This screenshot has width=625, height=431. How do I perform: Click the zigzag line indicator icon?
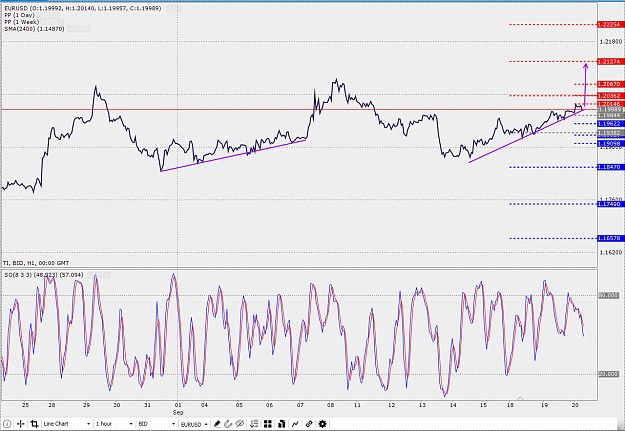pos(295,424)
